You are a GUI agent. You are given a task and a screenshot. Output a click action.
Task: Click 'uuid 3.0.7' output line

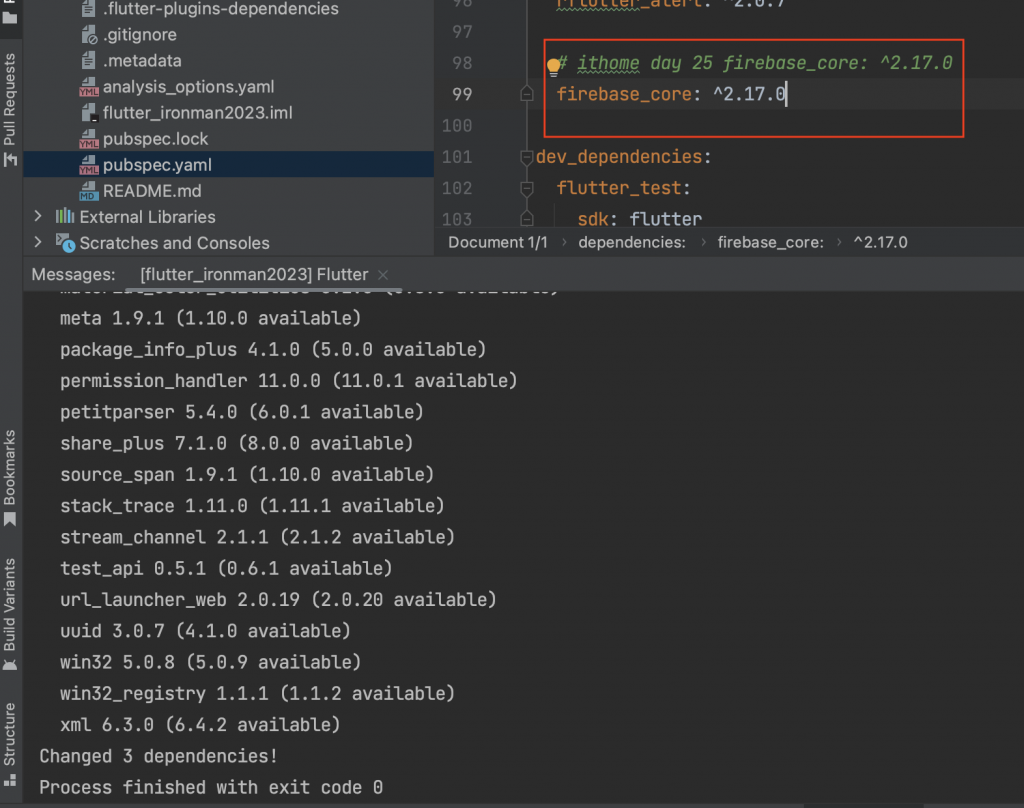click(x=205, y=632)
